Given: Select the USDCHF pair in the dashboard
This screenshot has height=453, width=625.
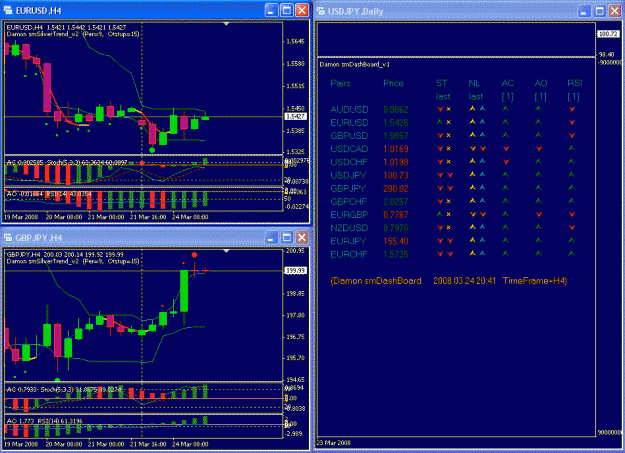Looking at the screenshot, I should point(349,162).
